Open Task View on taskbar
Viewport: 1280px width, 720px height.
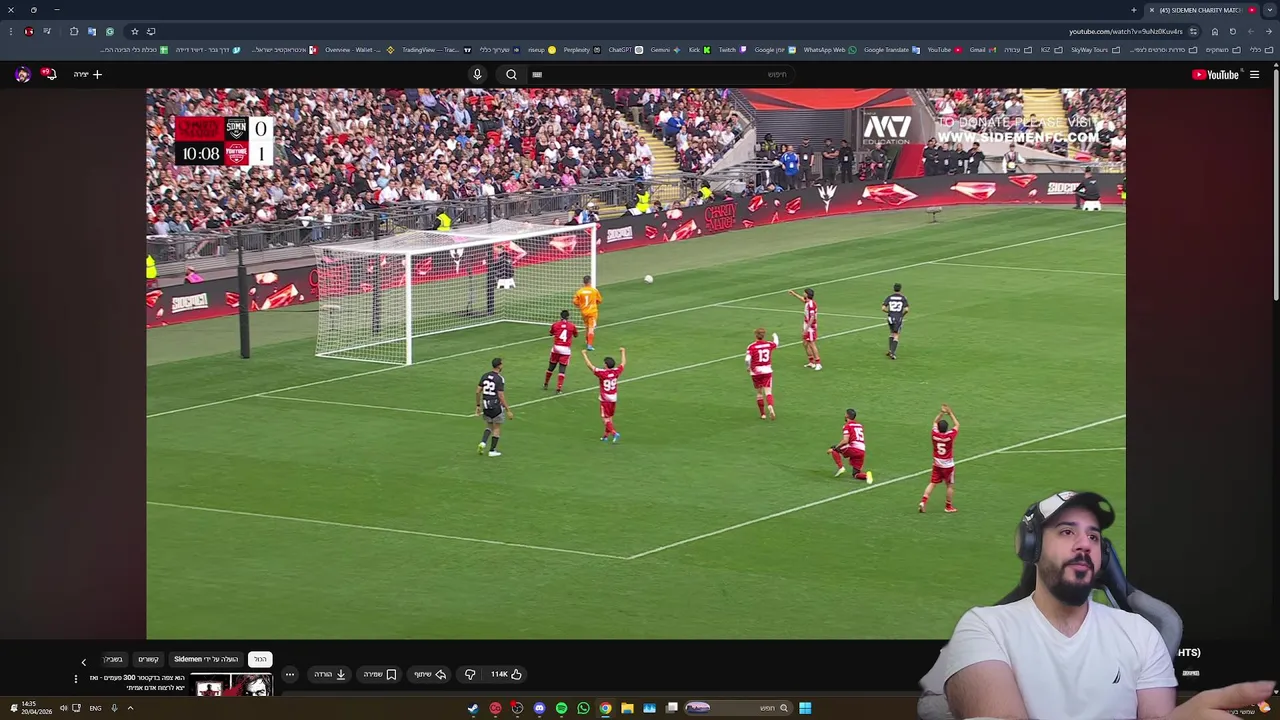(672, 708)
